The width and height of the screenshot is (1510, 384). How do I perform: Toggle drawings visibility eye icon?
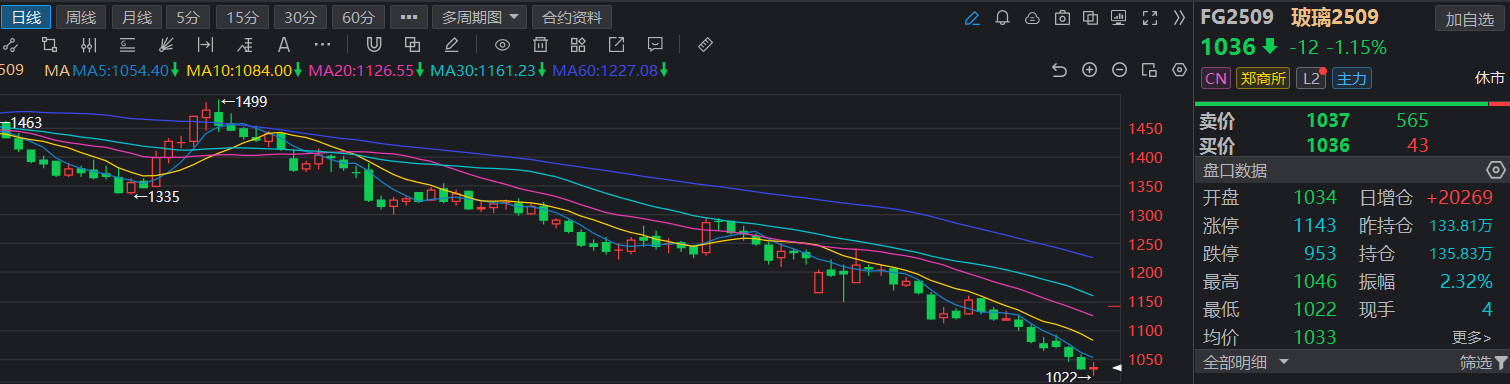[503, 44]
